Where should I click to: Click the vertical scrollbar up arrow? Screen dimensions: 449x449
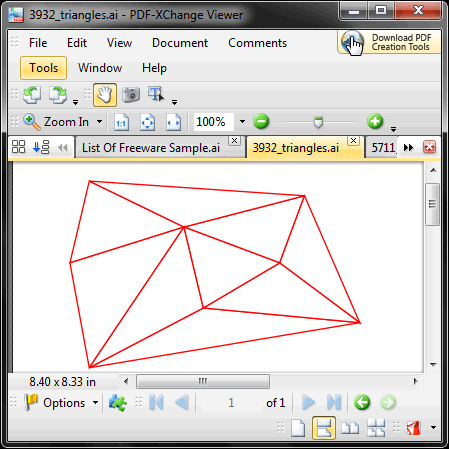(433, 170)
